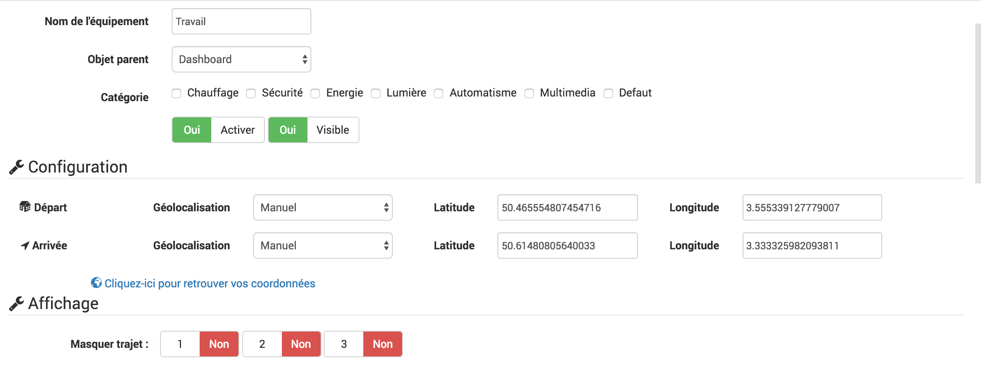
Task: Open the Cliquez-ici pour retrouver vos coordonnées link
Action: [210, 284]
